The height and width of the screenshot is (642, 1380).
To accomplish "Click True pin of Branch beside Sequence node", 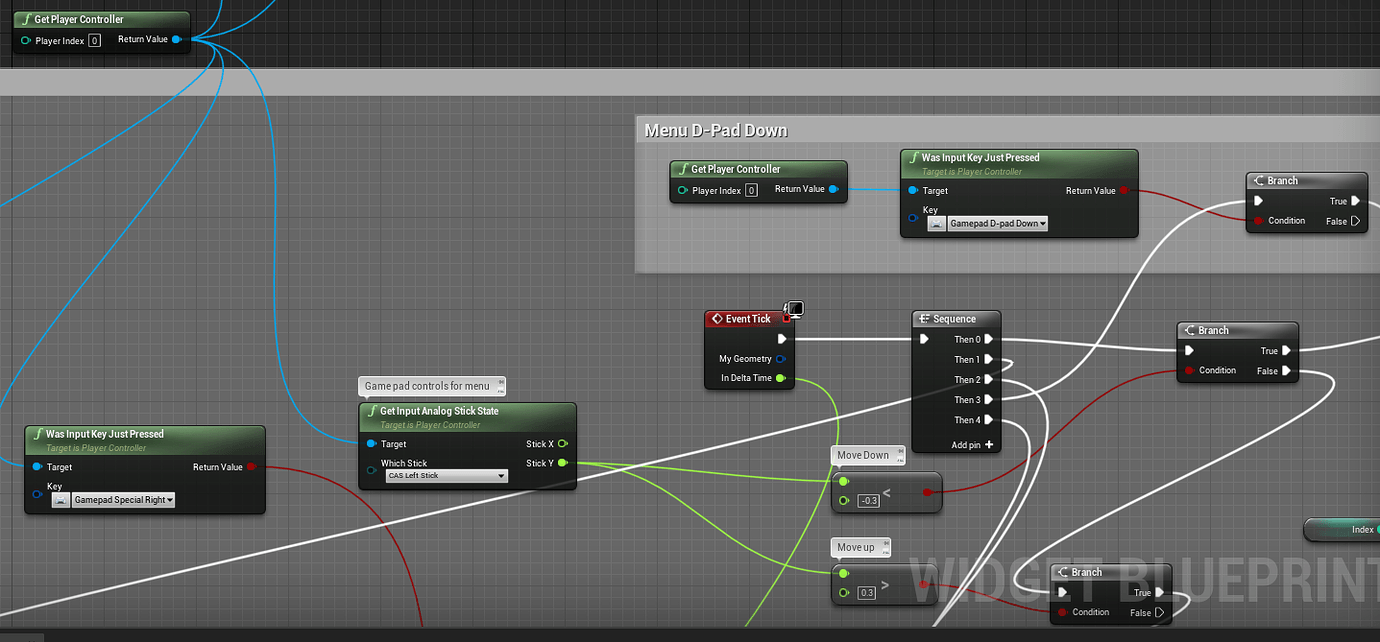I will coord(1287,351).
